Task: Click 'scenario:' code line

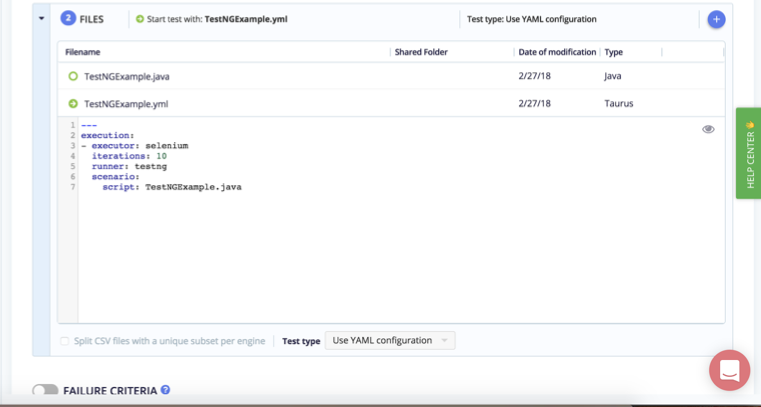Action: [116, 177]
